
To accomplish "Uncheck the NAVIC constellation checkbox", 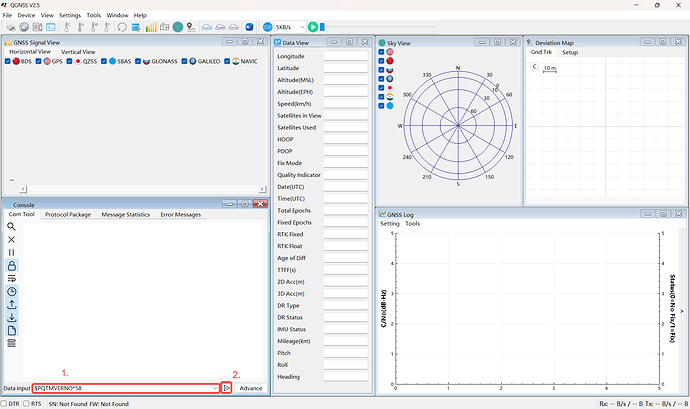I will (227, 61).
